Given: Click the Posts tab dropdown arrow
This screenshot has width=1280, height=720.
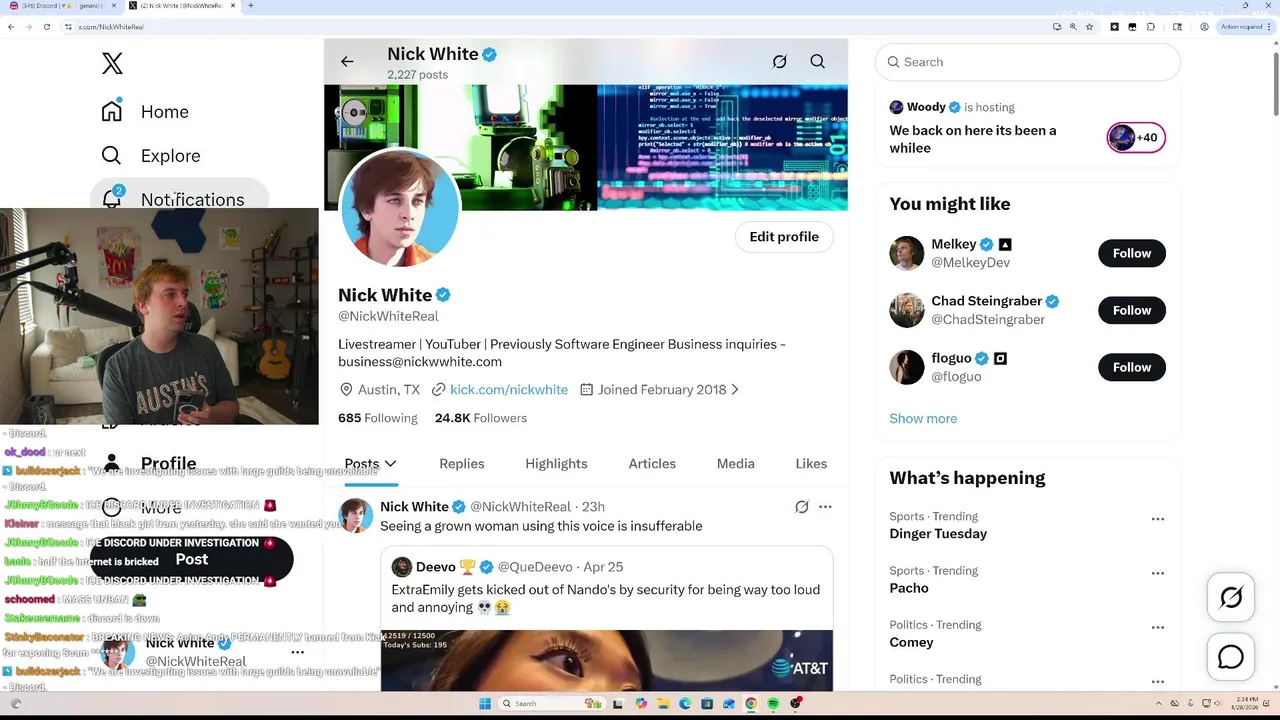Looking at the screenshot, I should pyautogui.click(x=390, y=463).
